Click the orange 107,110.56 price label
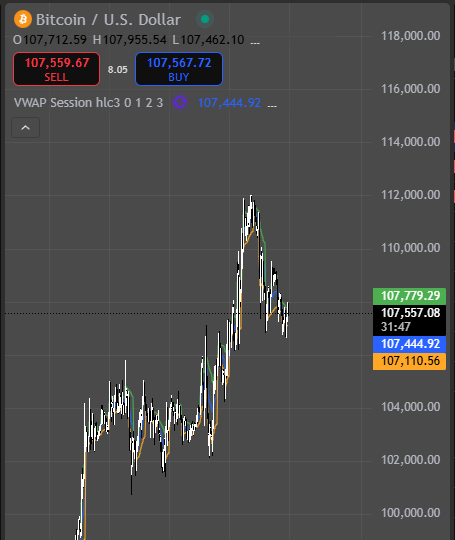Image resolution: width=455 pixels, height=540 pixels. (x=410, y=361)
